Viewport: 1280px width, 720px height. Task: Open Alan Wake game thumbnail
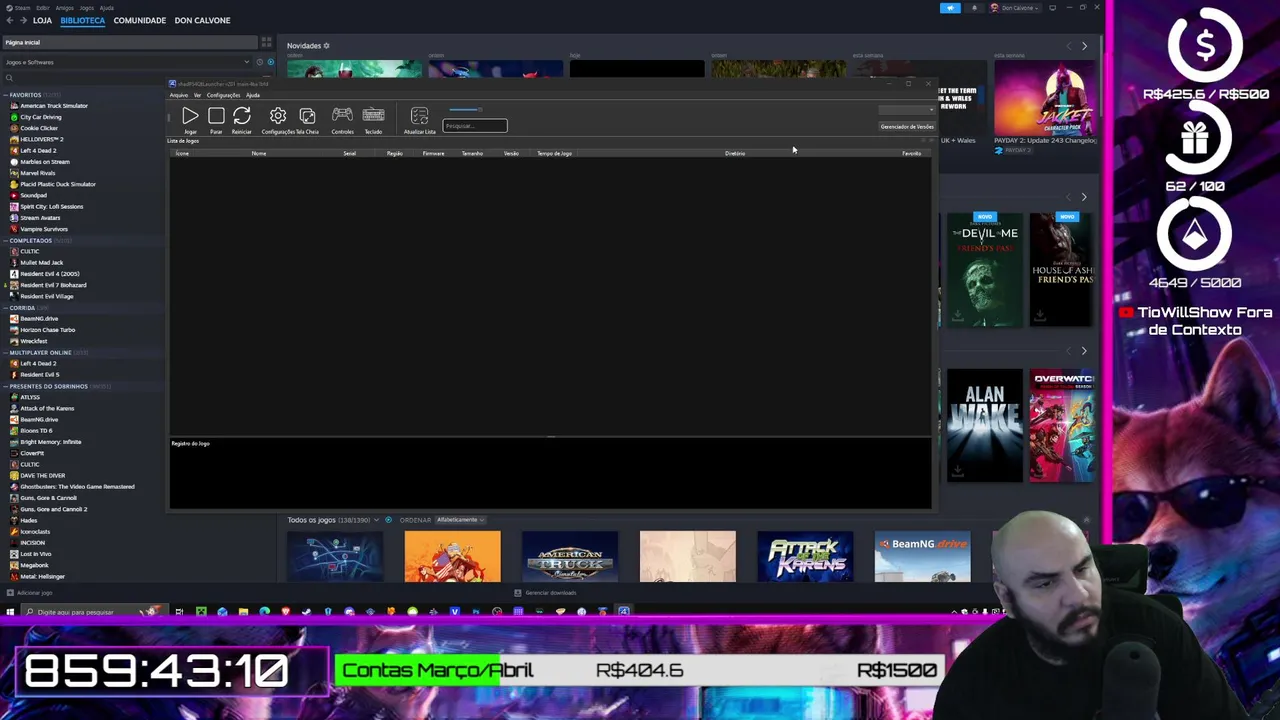985,426
